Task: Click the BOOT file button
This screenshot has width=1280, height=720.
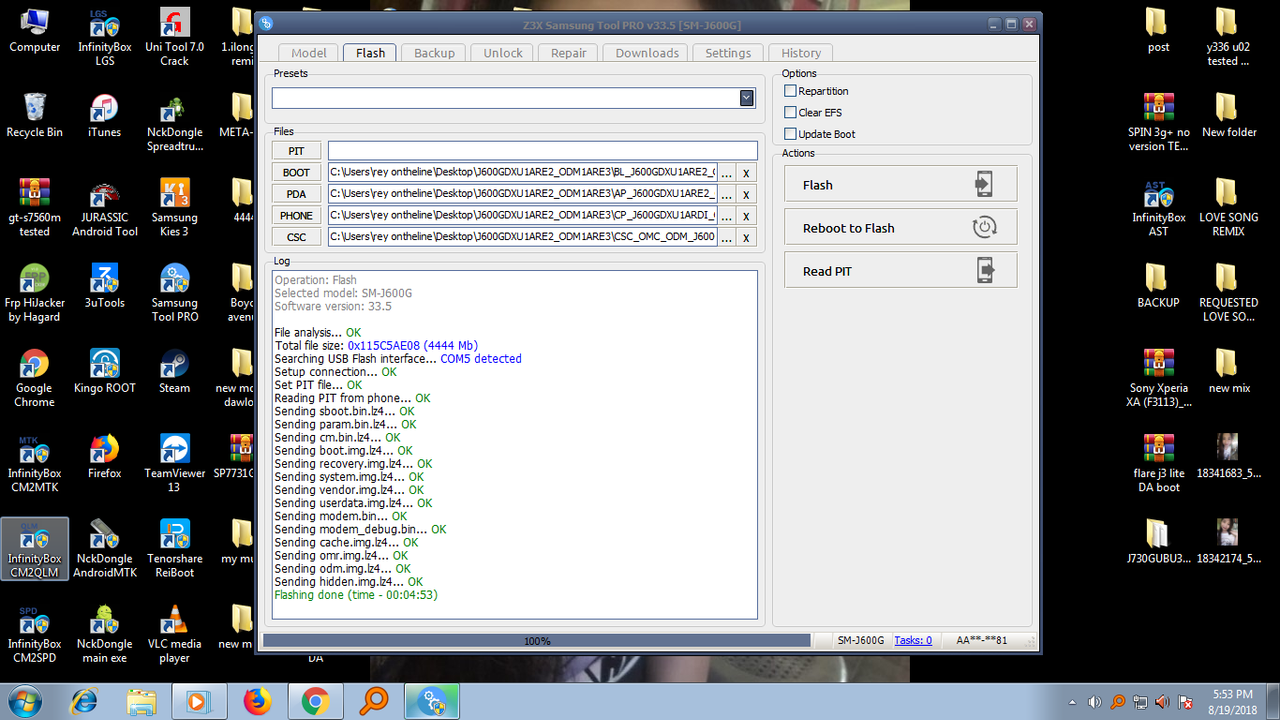Action: coord(296,172)
